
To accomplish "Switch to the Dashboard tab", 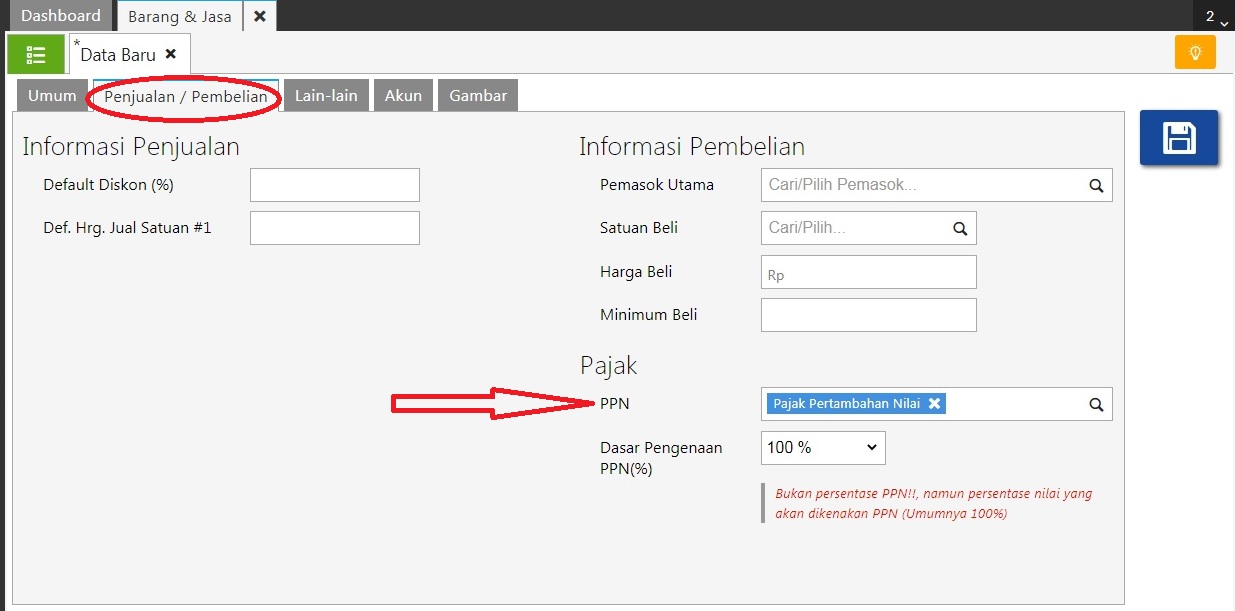I will point(61,16).
